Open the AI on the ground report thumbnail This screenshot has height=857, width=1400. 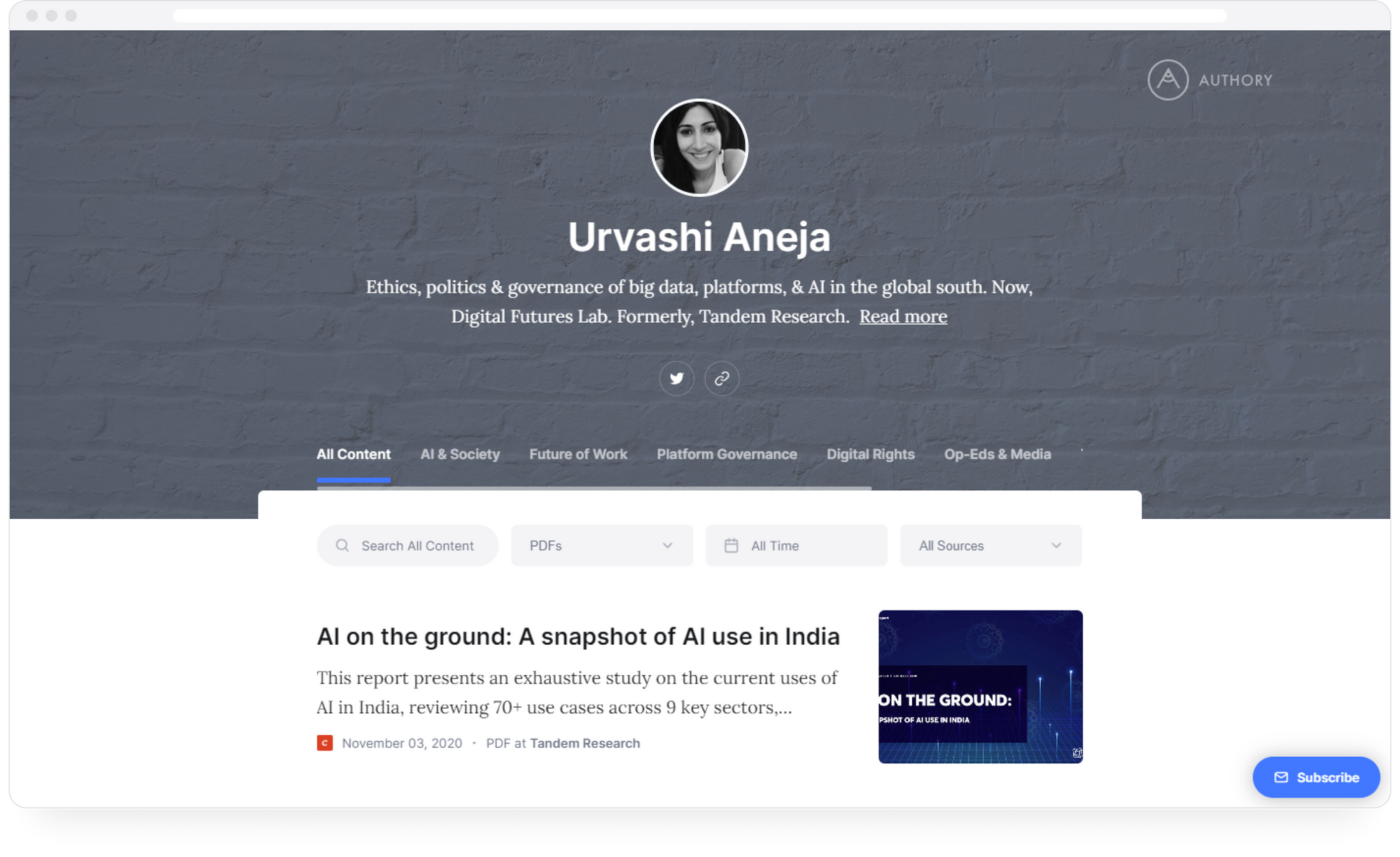tap(980, 686)
